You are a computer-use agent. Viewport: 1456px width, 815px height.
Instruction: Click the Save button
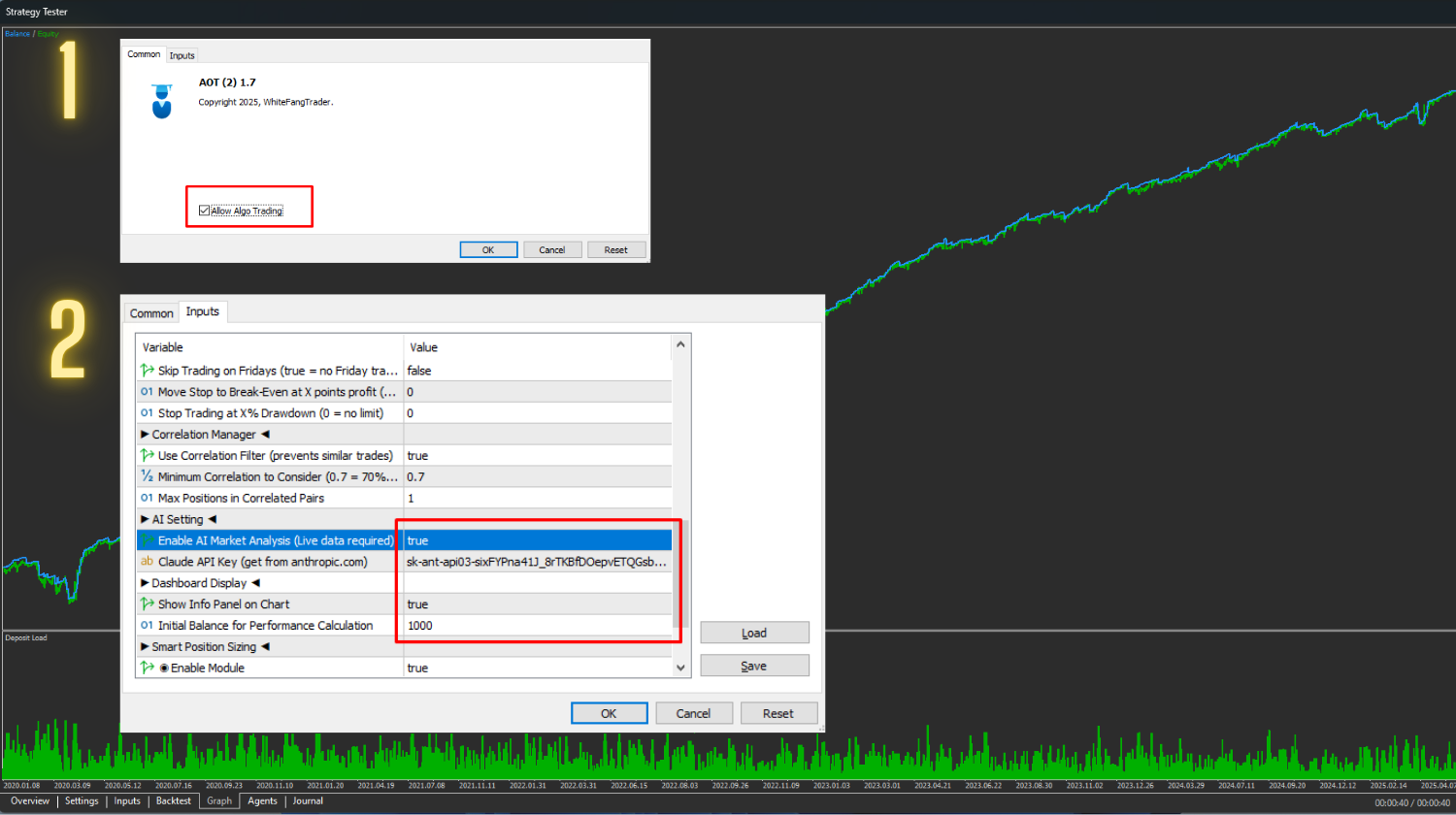754,666
